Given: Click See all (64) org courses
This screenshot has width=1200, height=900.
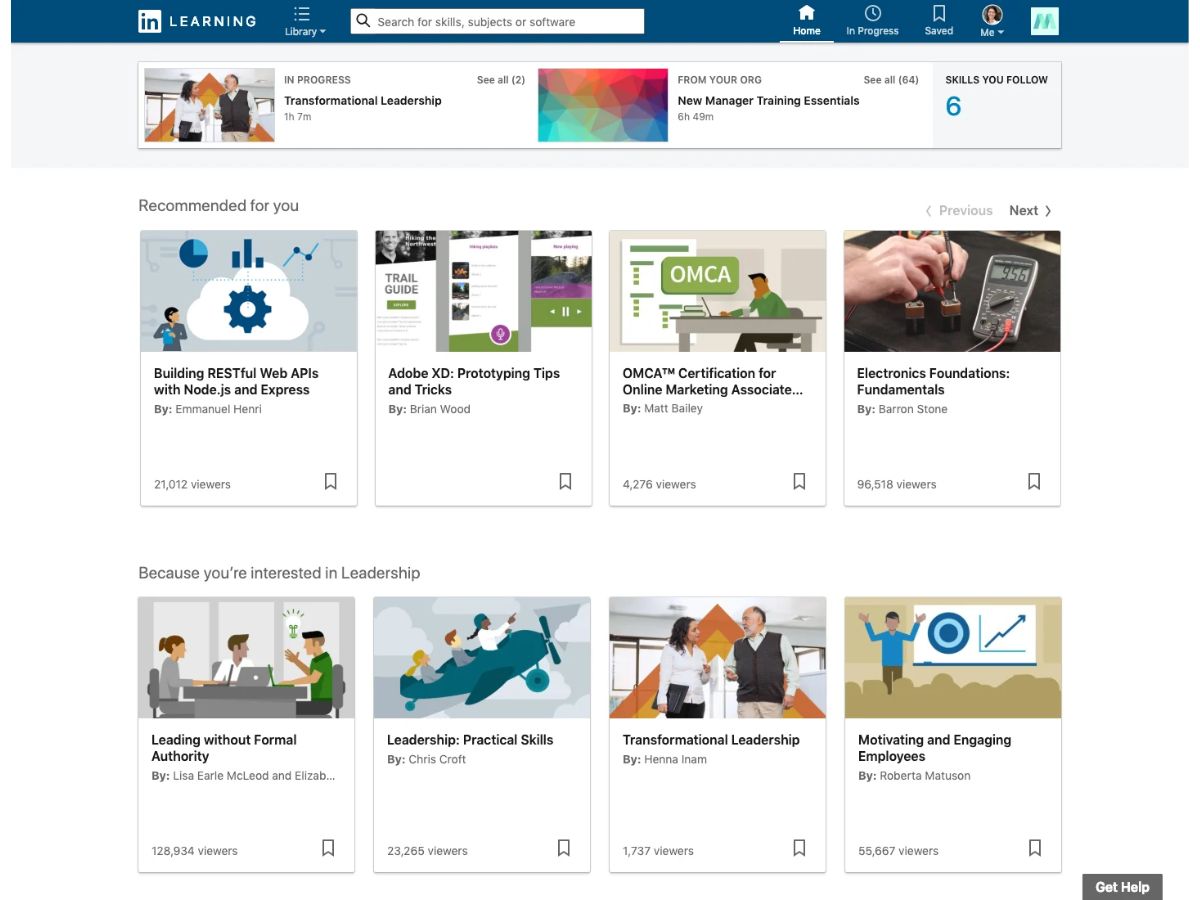Looking at the screenshot, I should point(890,80).
